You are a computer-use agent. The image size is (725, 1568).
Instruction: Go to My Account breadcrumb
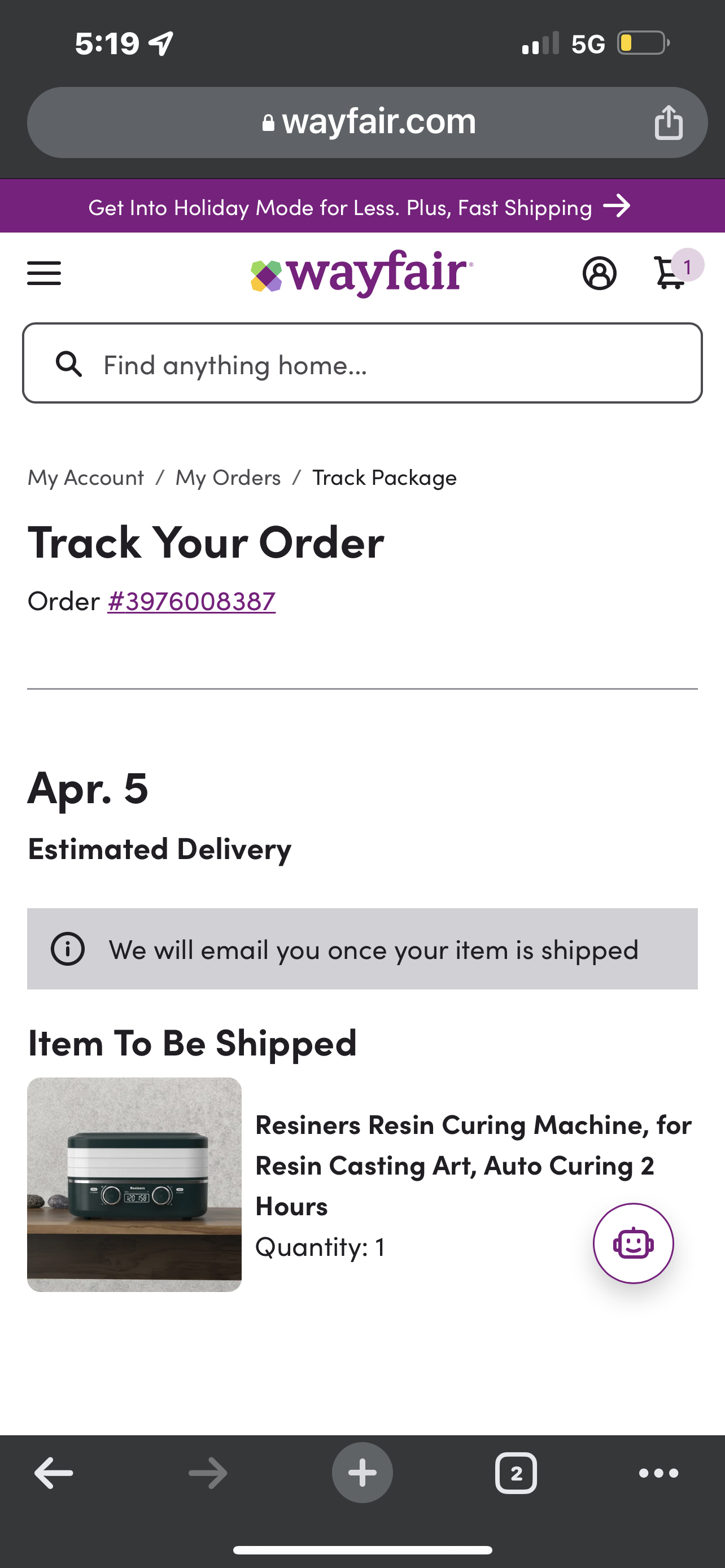(86, 478)
